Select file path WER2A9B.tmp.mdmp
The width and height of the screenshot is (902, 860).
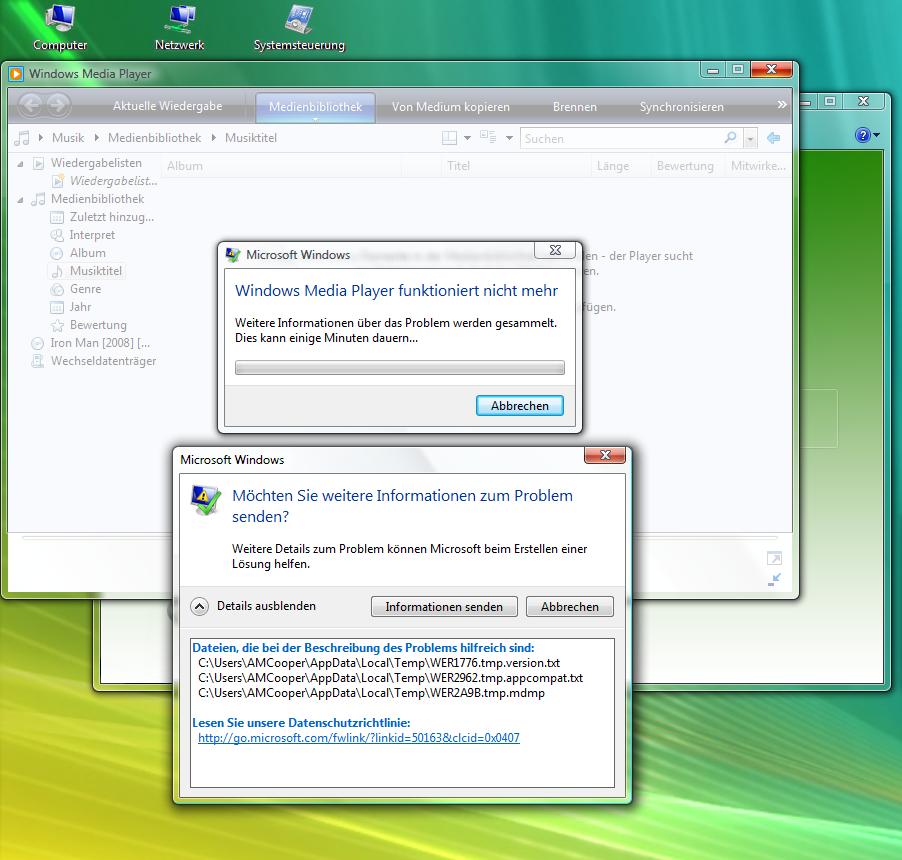(372, 693)
